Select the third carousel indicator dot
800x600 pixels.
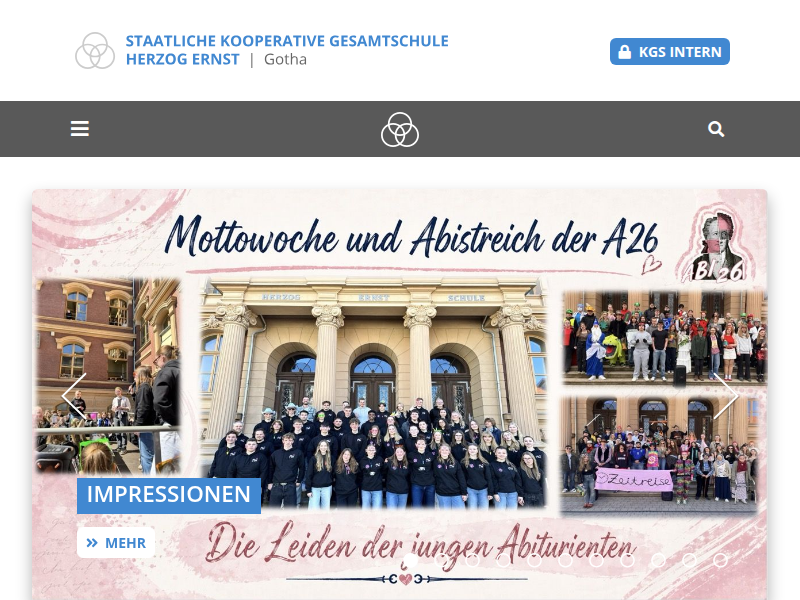(472, 560)
